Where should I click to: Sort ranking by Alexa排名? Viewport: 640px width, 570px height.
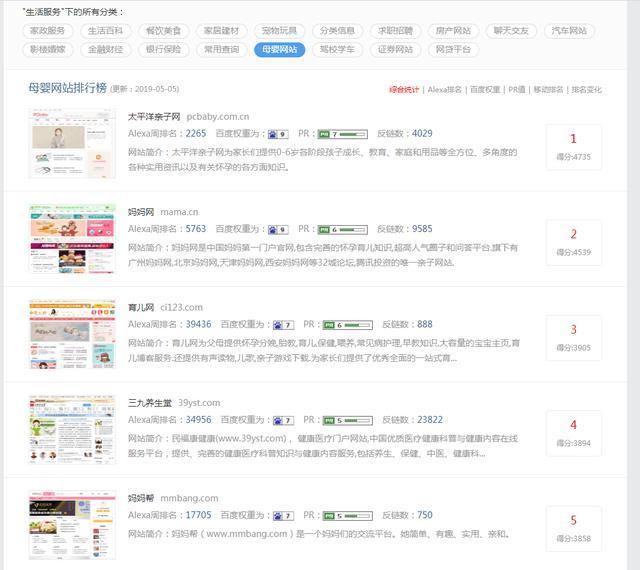(444, 89)
